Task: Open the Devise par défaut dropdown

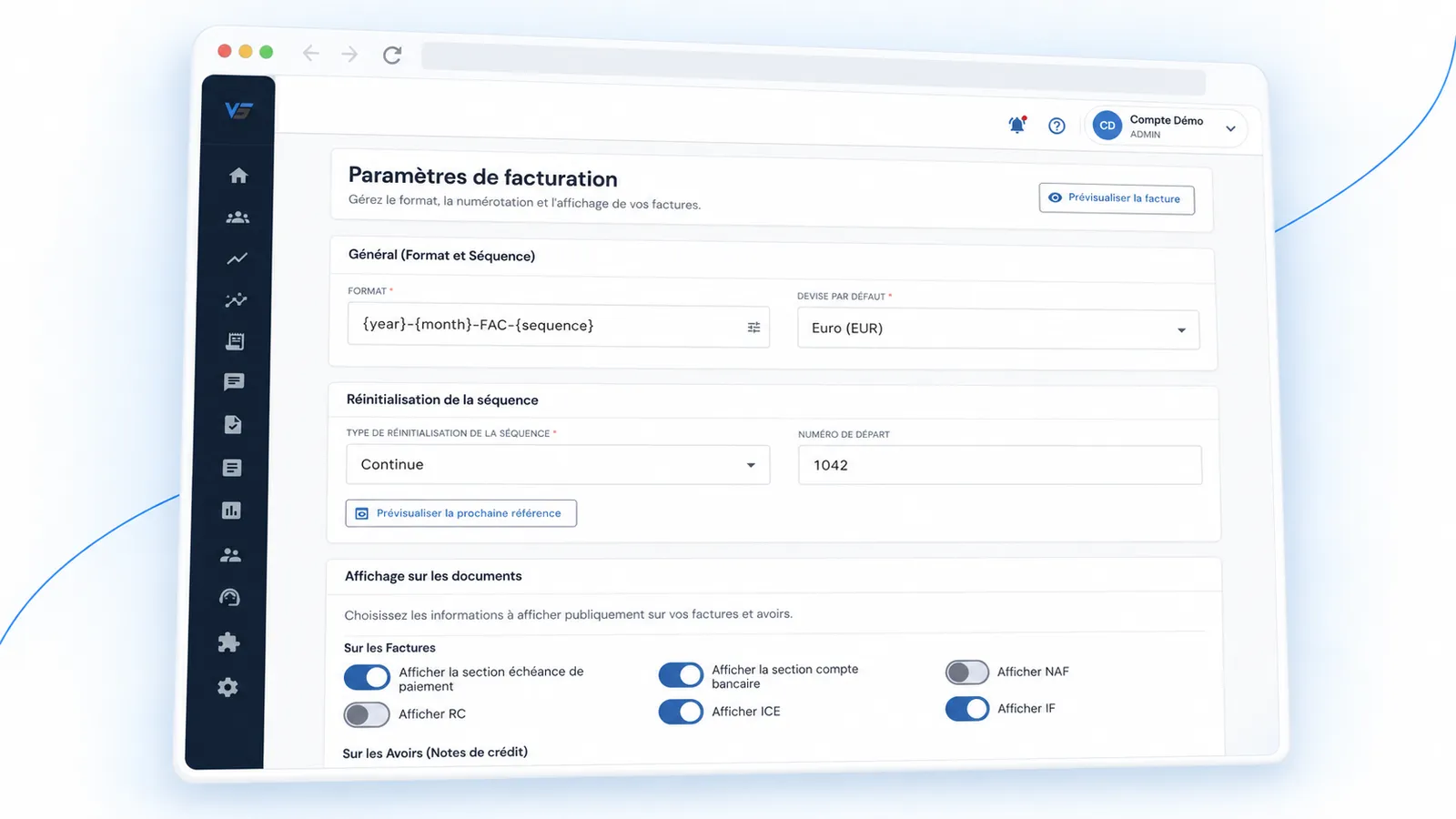Action: (998, 329)
